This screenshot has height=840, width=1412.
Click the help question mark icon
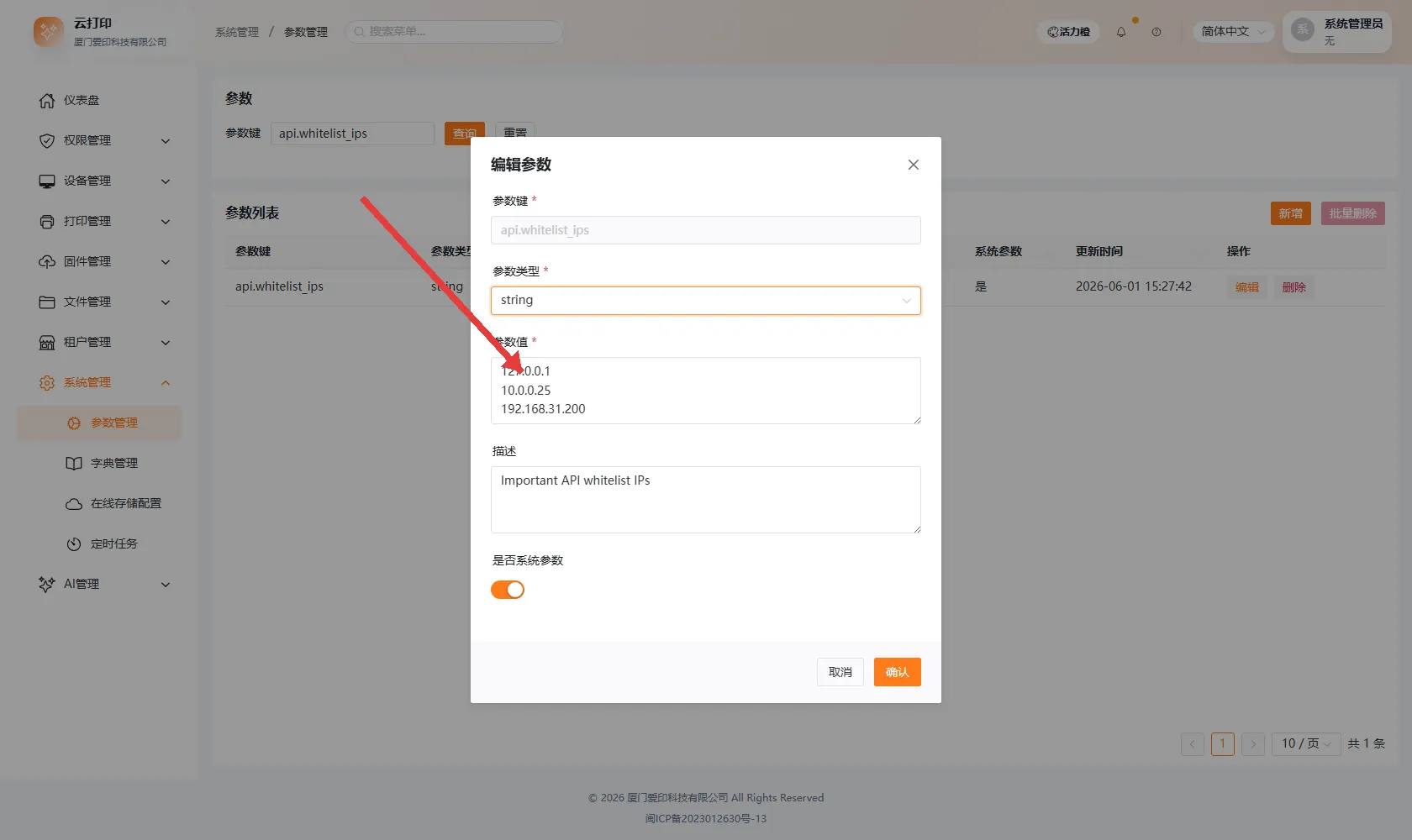click(1156, 32)
